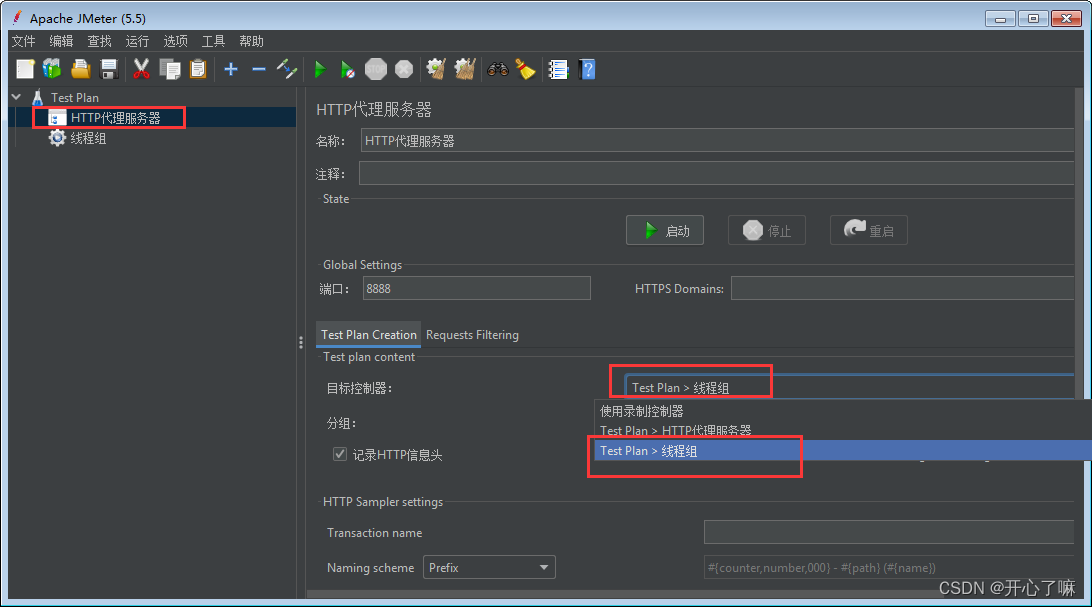This screenshot has width=1092, height=607.
Task: Click the Cut scissors icon
Action: [x=141, y=69]
